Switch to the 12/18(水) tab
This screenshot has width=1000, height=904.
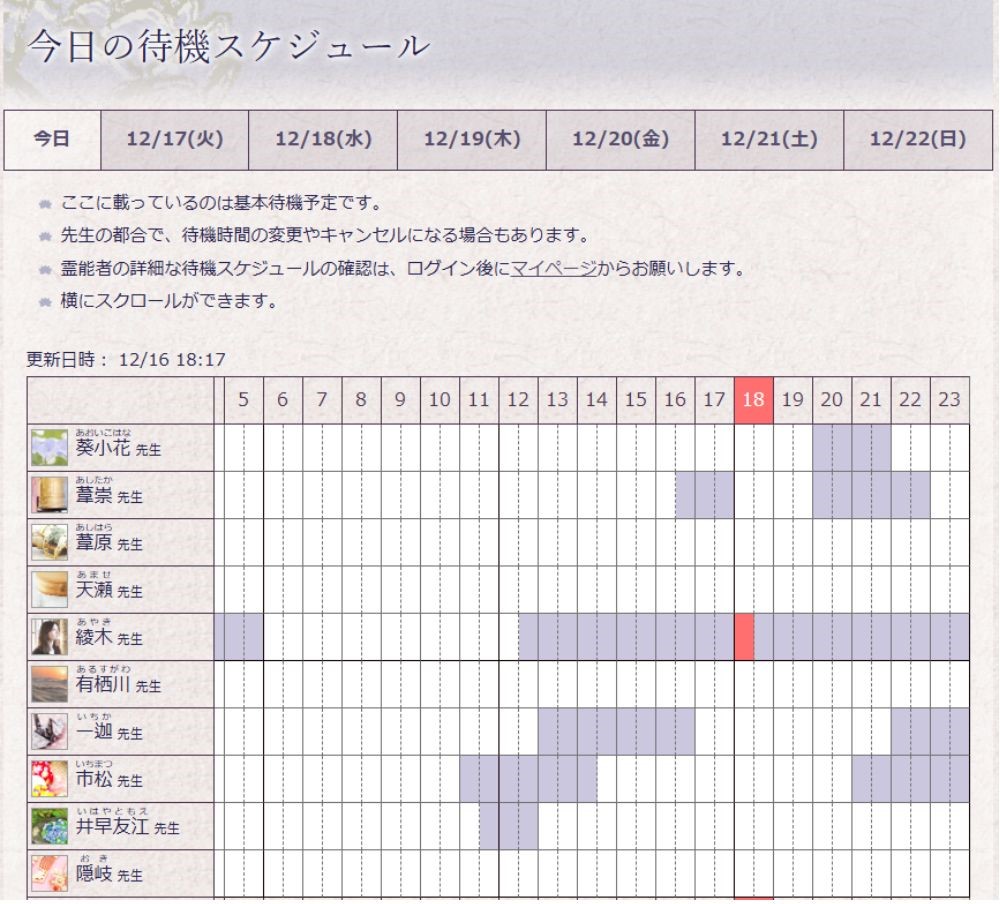(323, 140)
